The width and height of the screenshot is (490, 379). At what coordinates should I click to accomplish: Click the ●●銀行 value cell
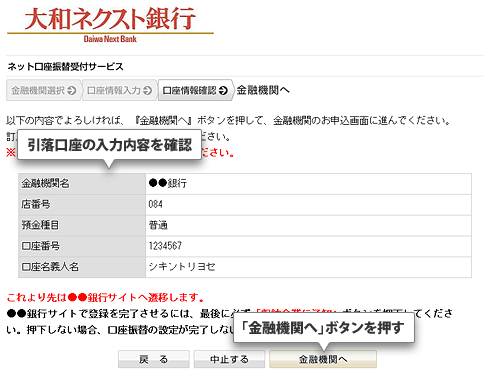(x=308, y=184)
